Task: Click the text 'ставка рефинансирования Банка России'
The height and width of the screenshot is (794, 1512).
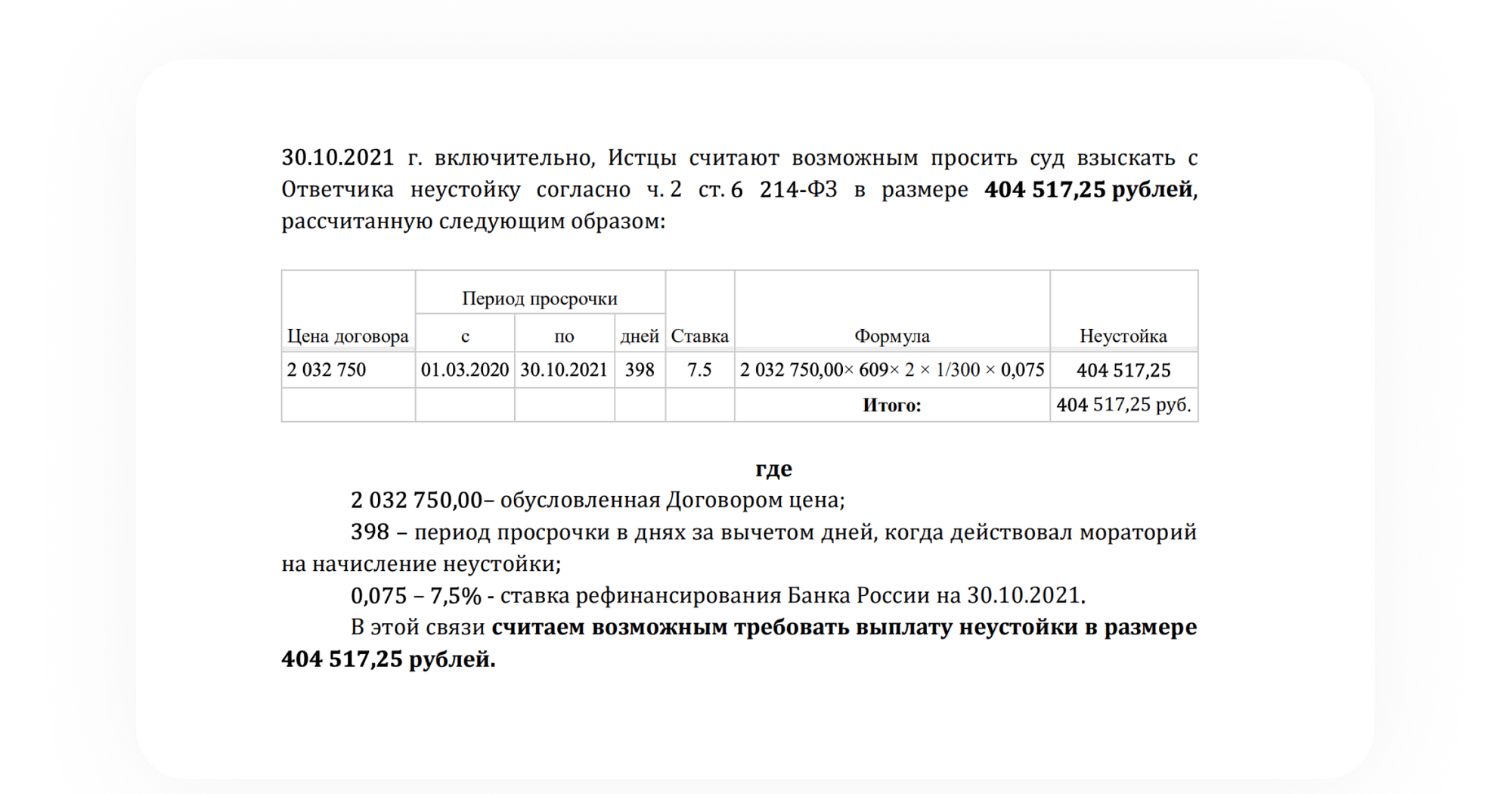Action: (x=715, y=596)
